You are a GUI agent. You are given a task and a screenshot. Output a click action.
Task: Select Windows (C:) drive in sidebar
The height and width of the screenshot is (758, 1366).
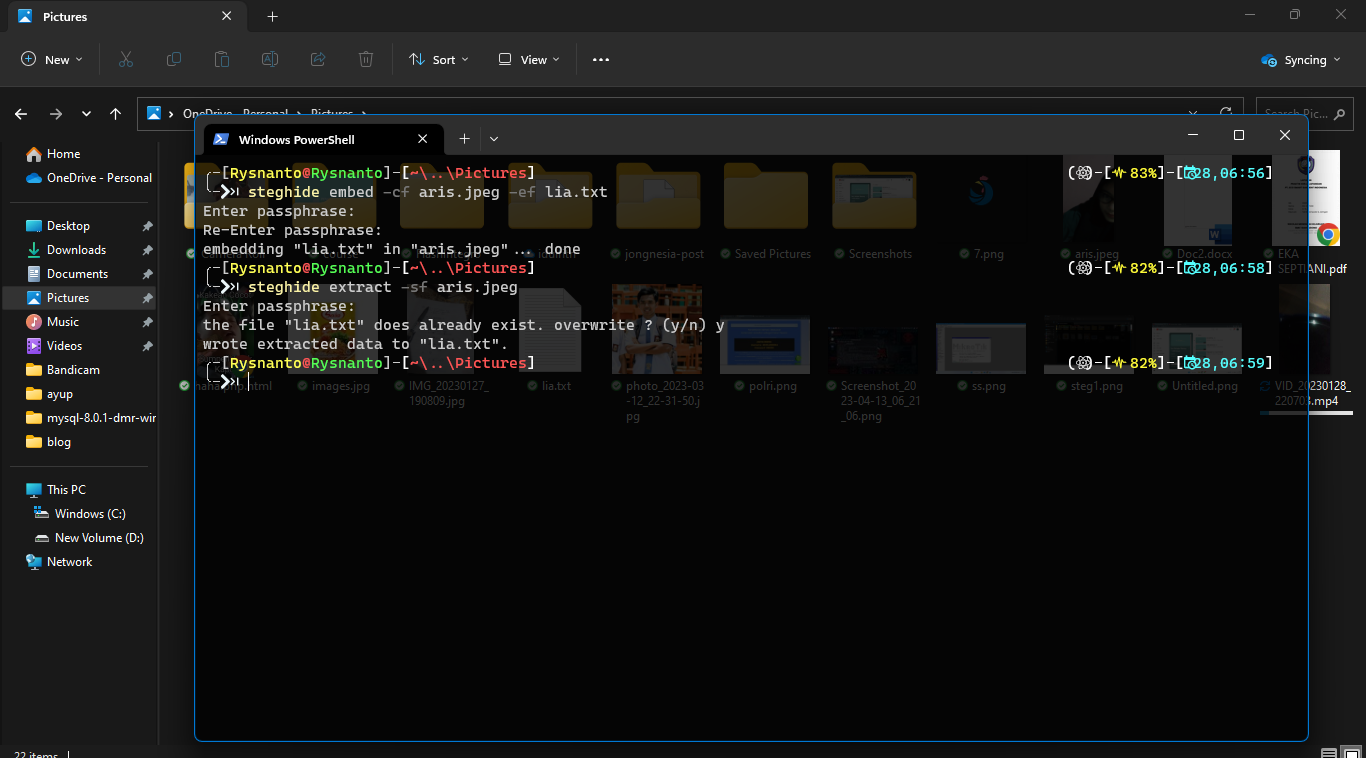click(x=90, y=514)
